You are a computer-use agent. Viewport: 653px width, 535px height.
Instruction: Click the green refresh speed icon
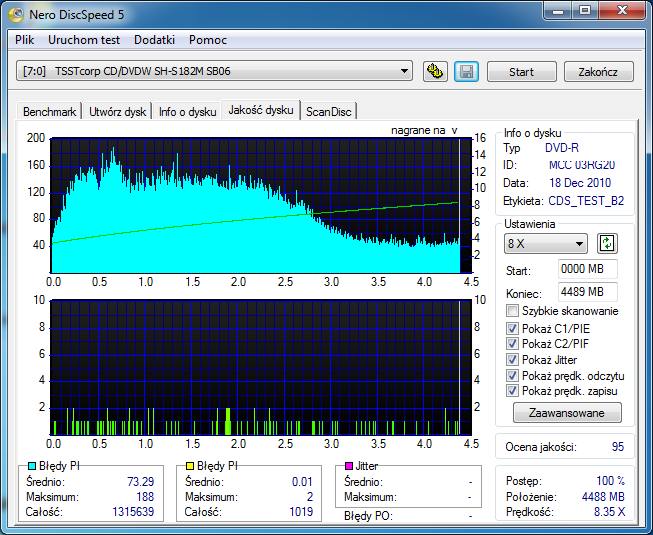pyautogui.click(x=607, y=244)
